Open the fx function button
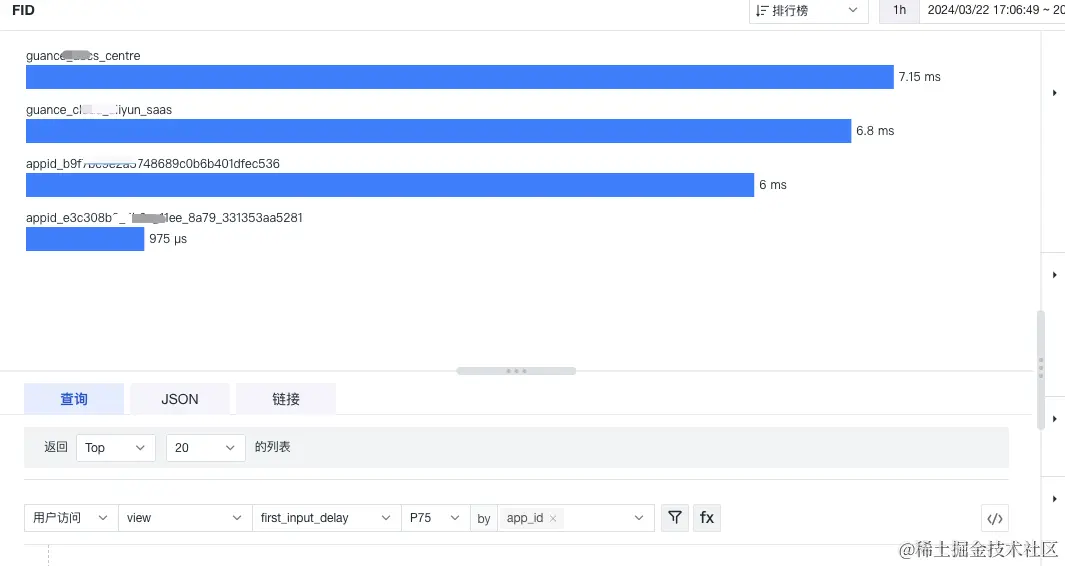This screenshot has width=1065, height=566. [706, 518]
